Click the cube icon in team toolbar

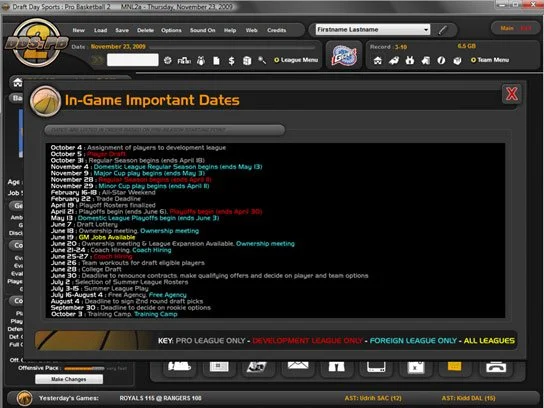457,60
